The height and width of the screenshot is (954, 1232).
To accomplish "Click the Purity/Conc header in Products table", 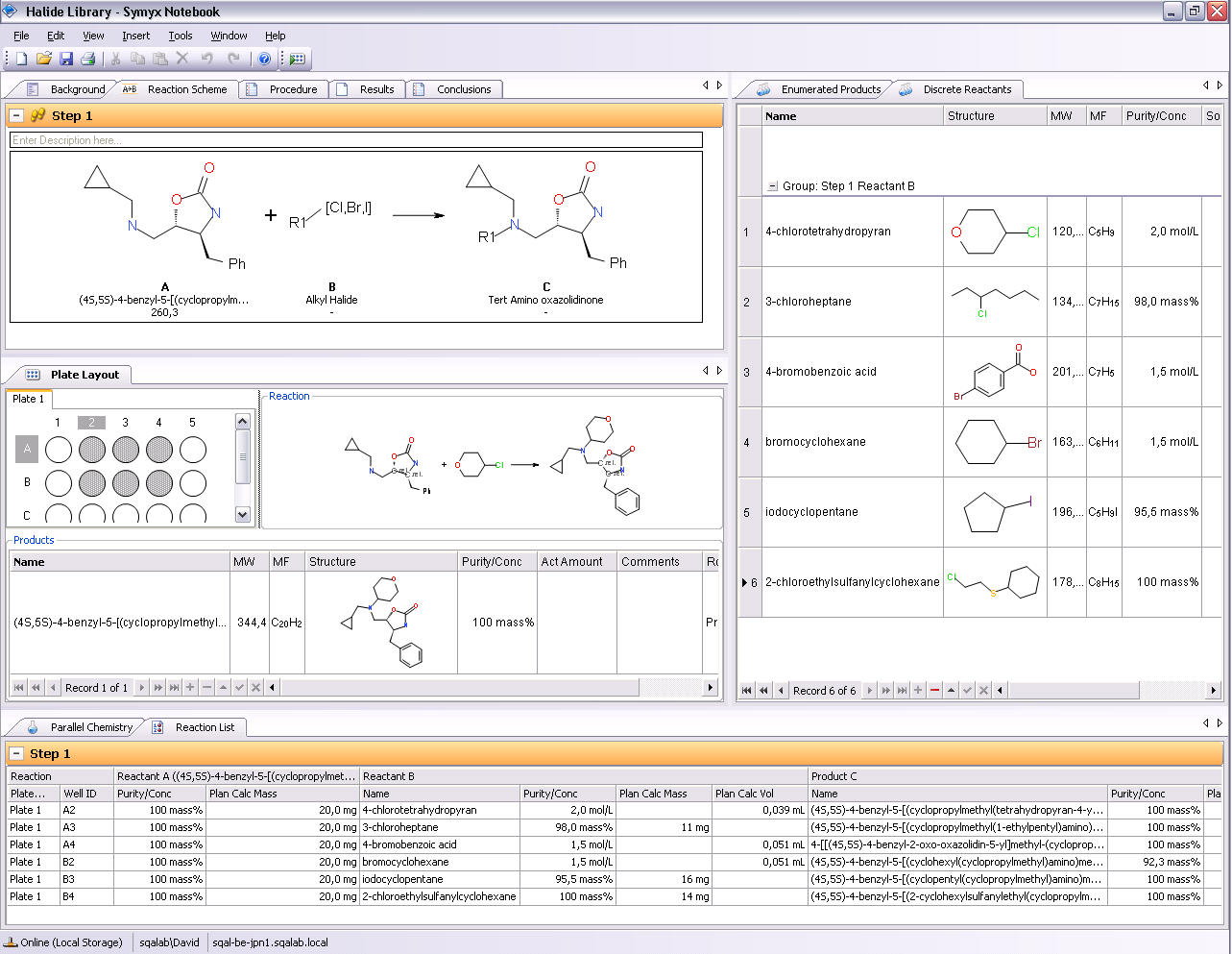I will [496, 562].
